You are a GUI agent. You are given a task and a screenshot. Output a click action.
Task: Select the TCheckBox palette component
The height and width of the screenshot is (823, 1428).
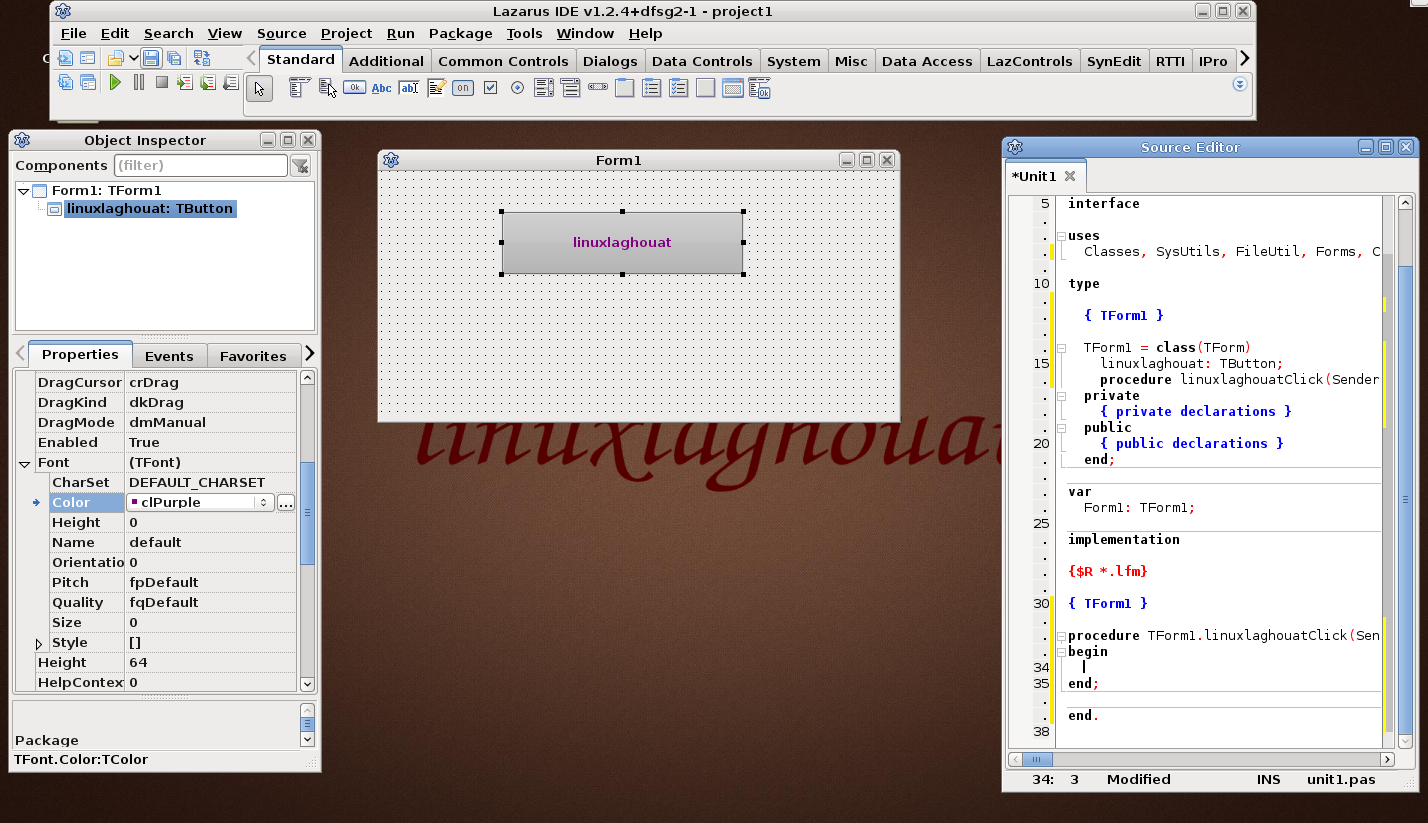coord(490,88)
